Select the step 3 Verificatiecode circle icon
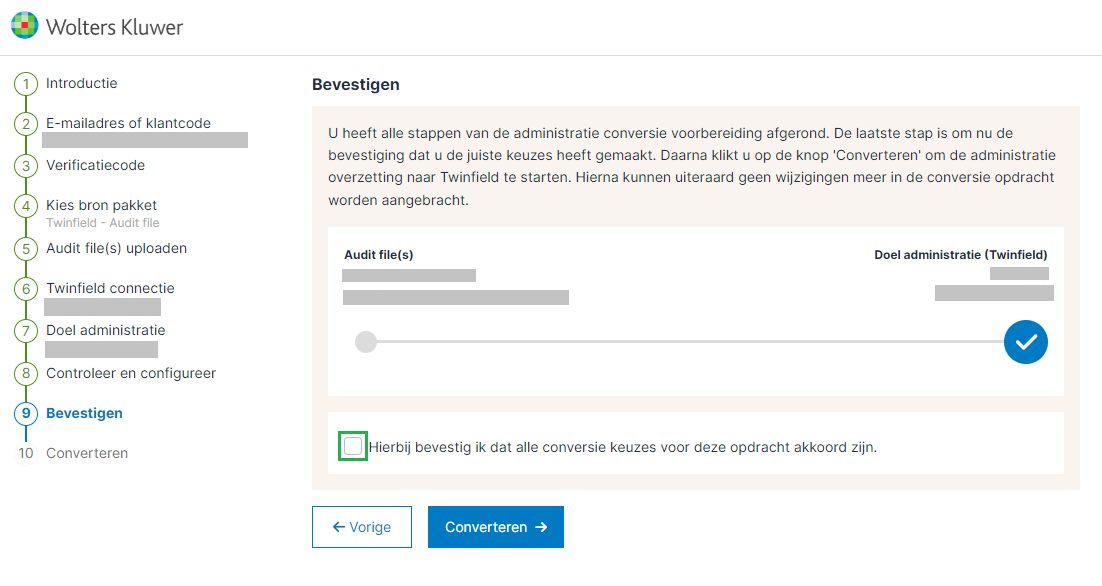The width and height of the screenshot is (1102, 586). [27, 166]
